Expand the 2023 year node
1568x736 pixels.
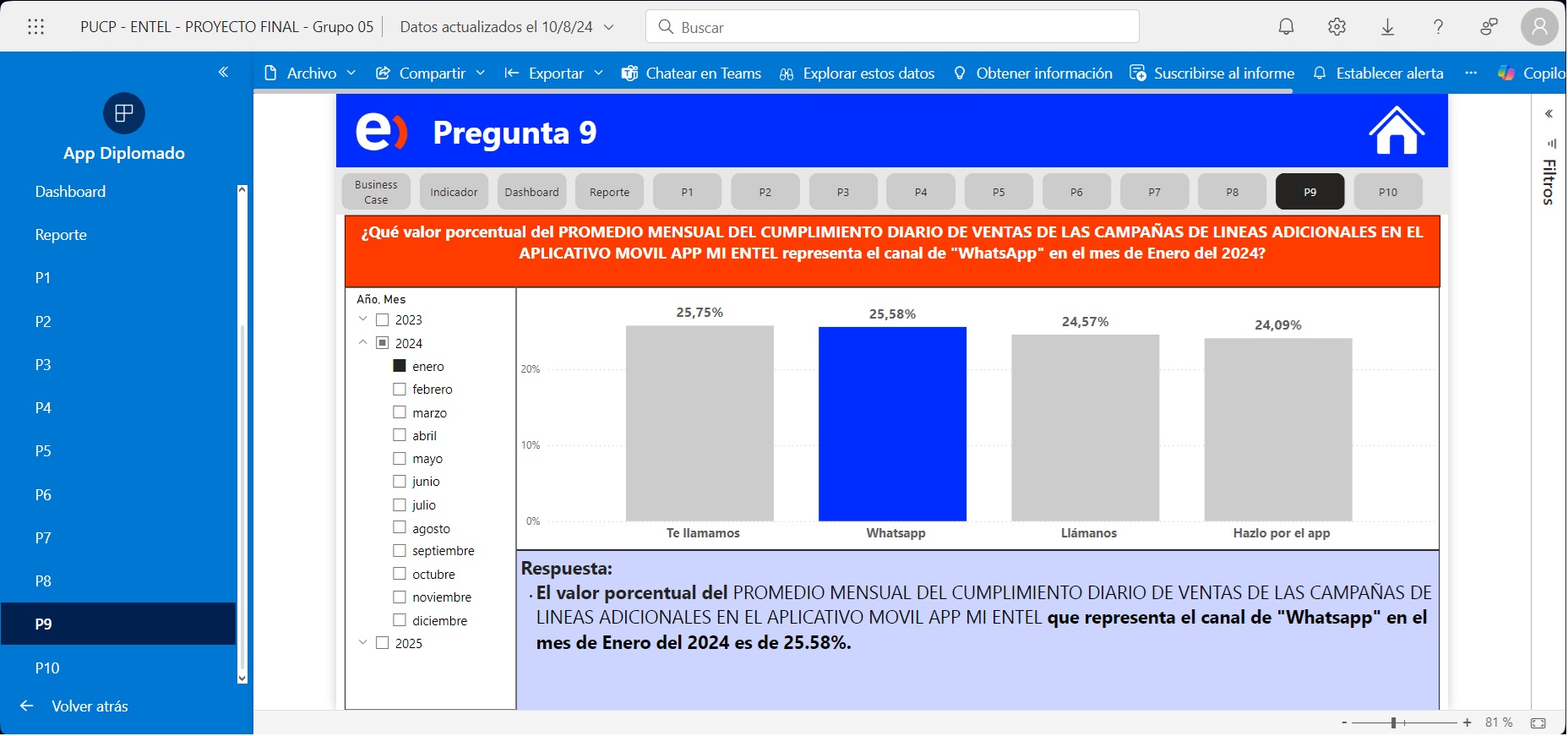(363, 319)
